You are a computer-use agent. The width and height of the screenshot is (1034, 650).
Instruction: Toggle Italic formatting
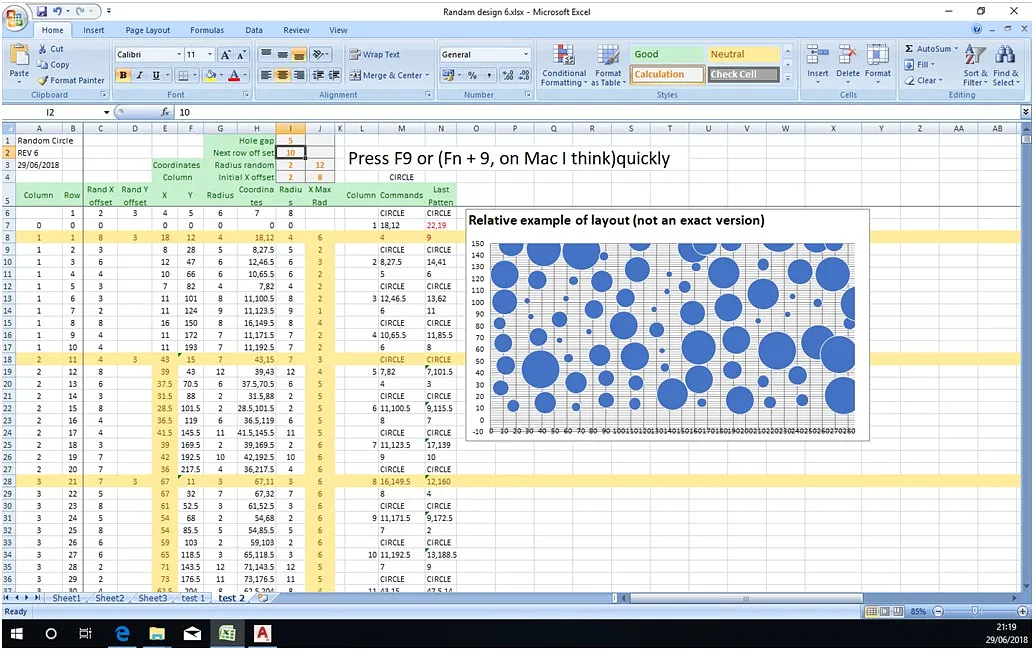(140, 75)
